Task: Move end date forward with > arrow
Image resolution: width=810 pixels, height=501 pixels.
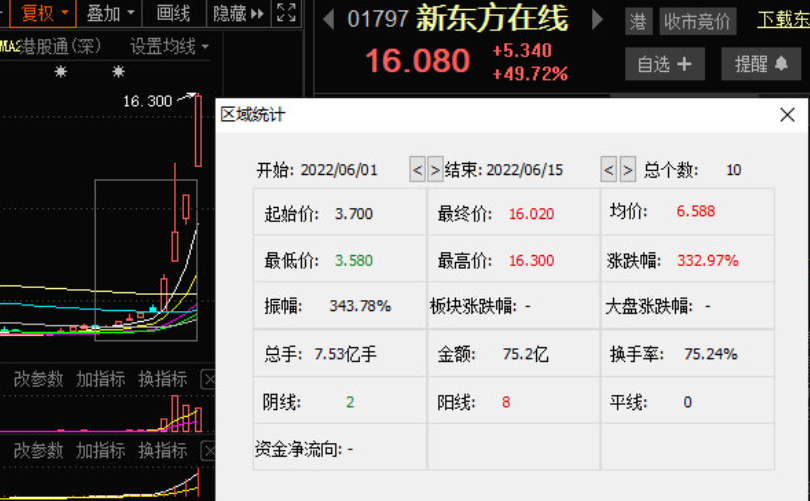Action: coord(627,169)
